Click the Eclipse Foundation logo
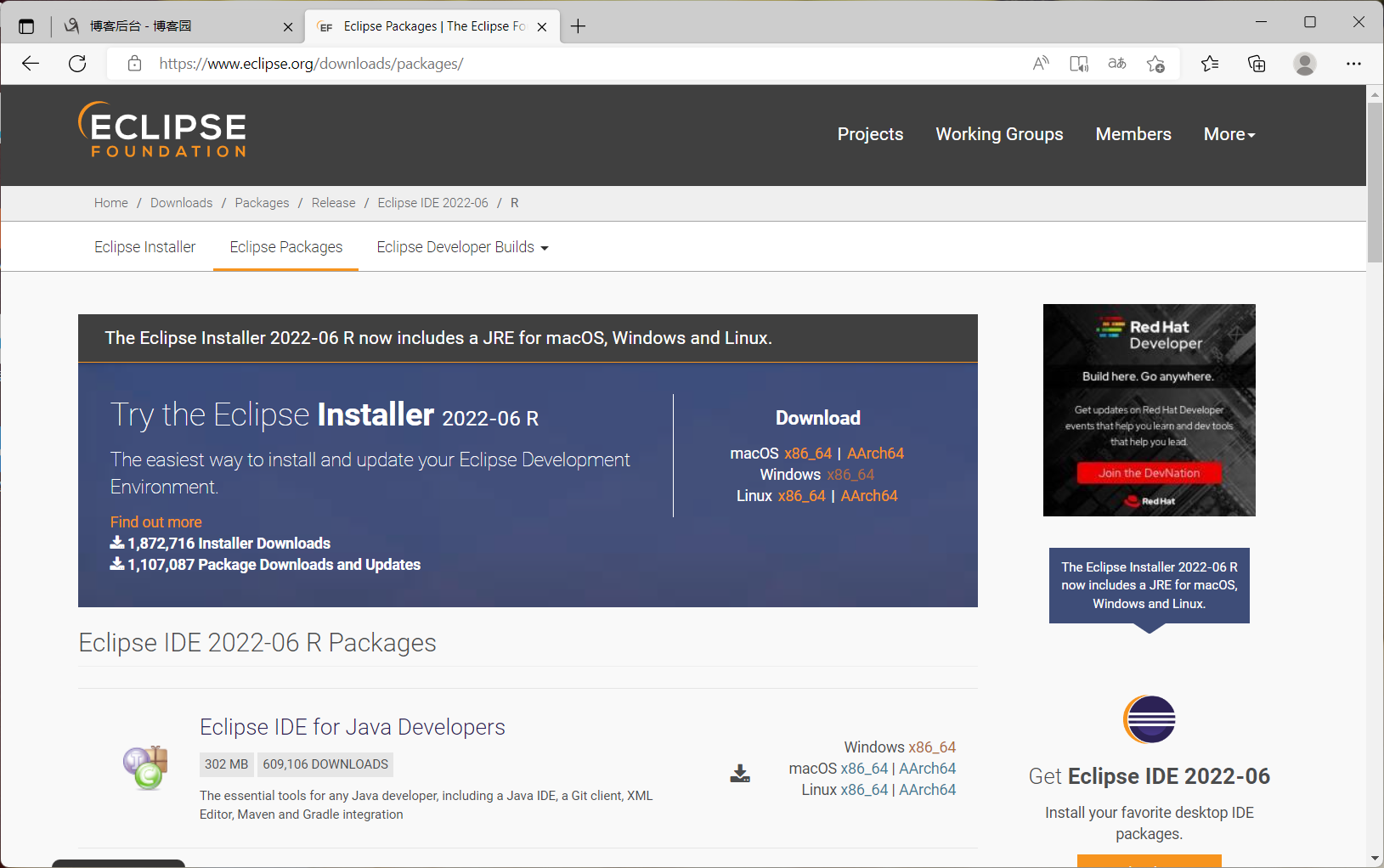Viewport: 1384px width, 868px height. coord(162,130)
